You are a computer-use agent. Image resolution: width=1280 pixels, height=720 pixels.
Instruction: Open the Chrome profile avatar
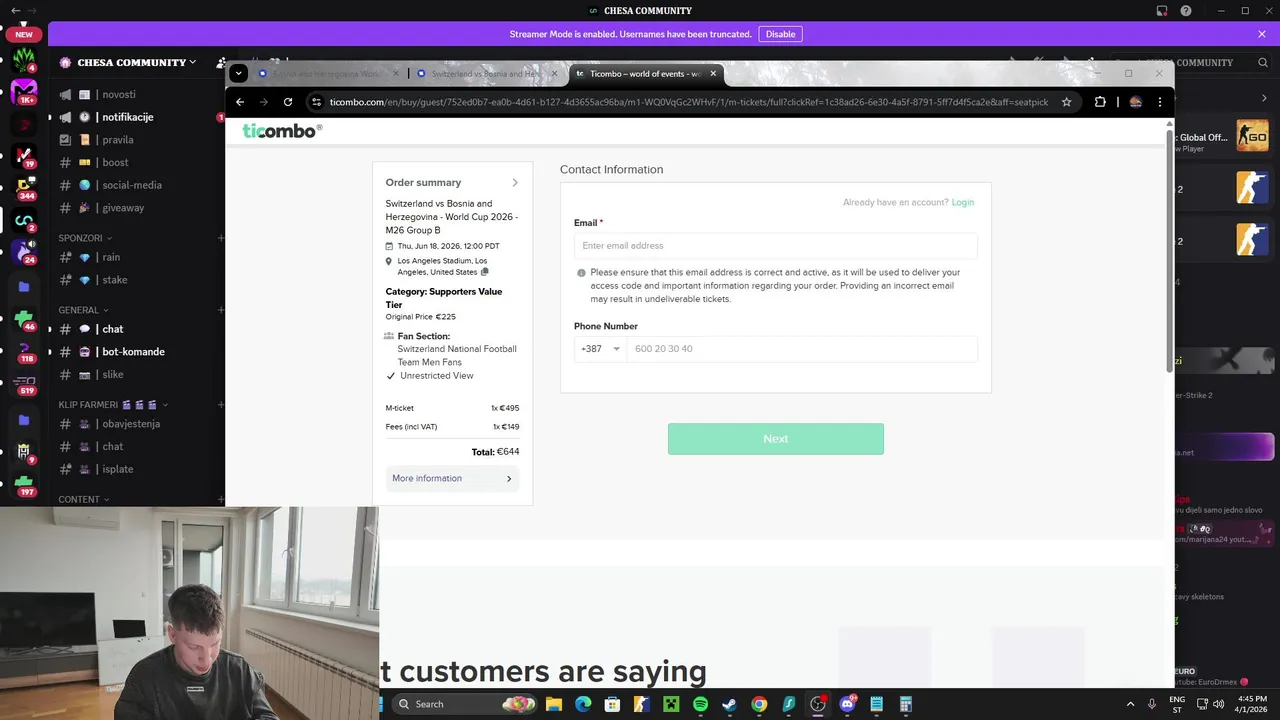[x=1135, y=102]
